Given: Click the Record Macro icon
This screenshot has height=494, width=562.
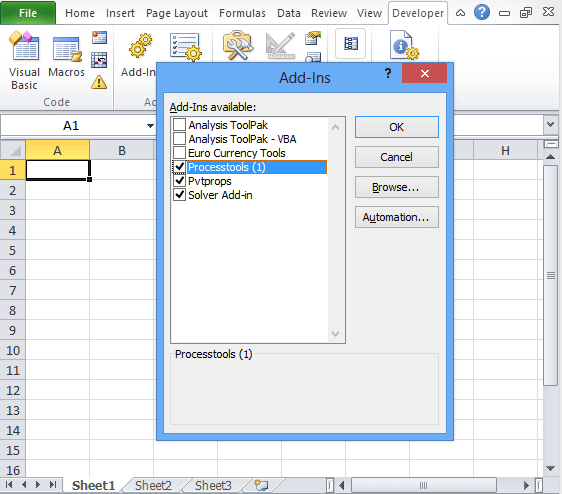Looking at the screenshot, I should [99, 37].
